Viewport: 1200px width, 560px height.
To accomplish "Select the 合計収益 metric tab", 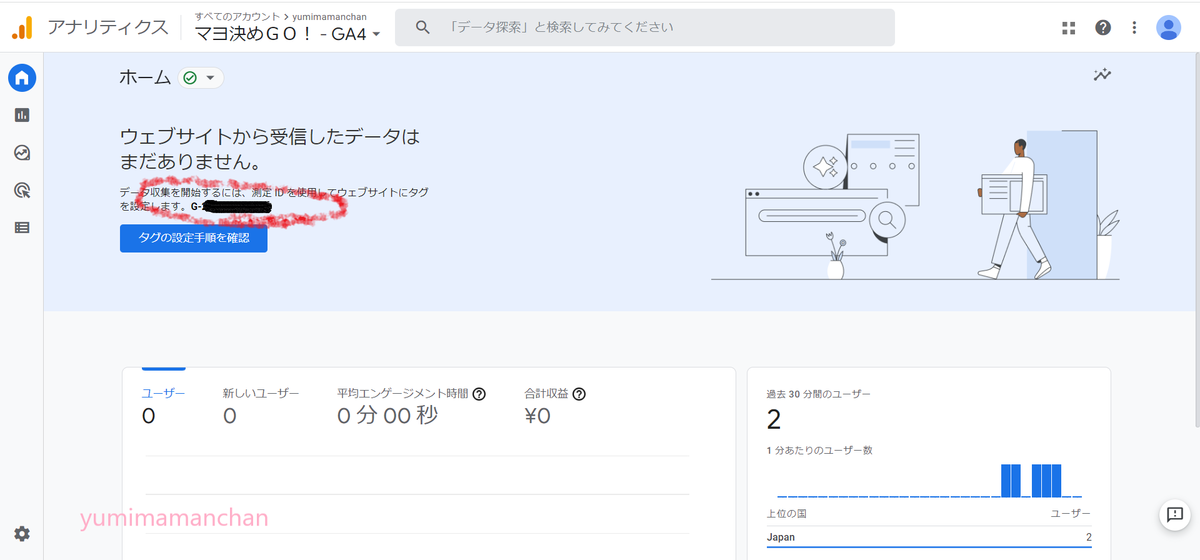I will coord(555,406).
